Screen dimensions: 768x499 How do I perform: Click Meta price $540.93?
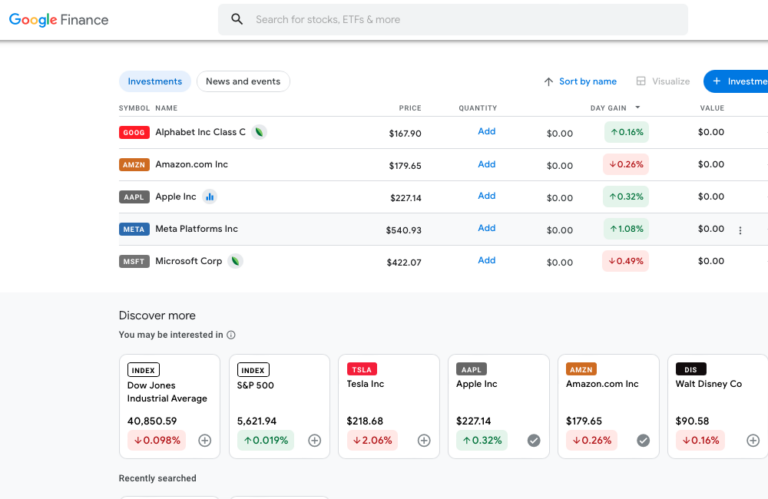(x=404, y=230)
